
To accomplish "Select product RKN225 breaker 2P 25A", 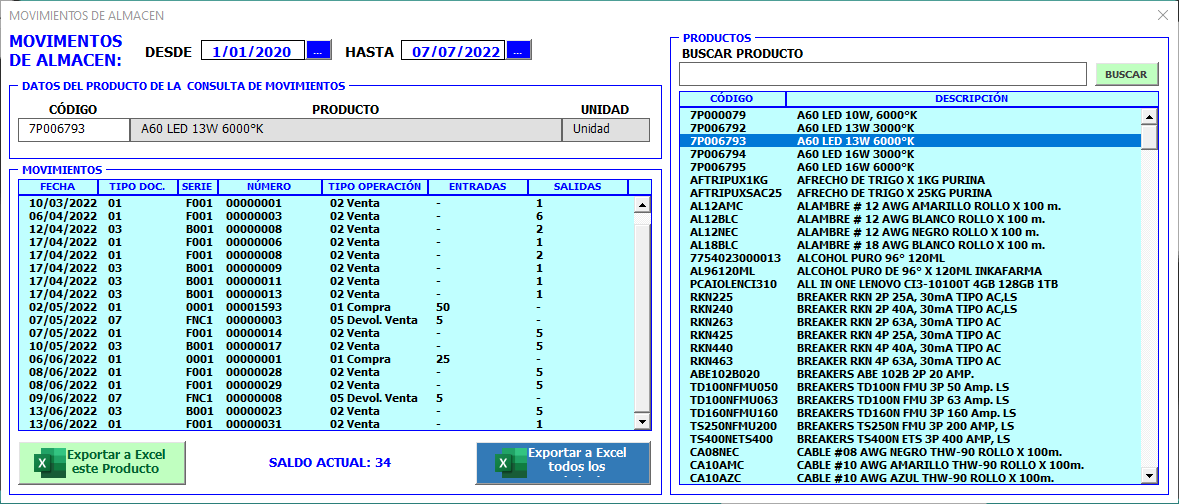I will (x=911, y=296).
